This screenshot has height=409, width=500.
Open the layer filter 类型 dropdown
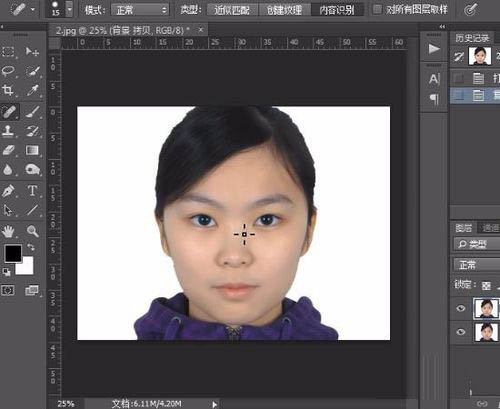click(477, 244)
